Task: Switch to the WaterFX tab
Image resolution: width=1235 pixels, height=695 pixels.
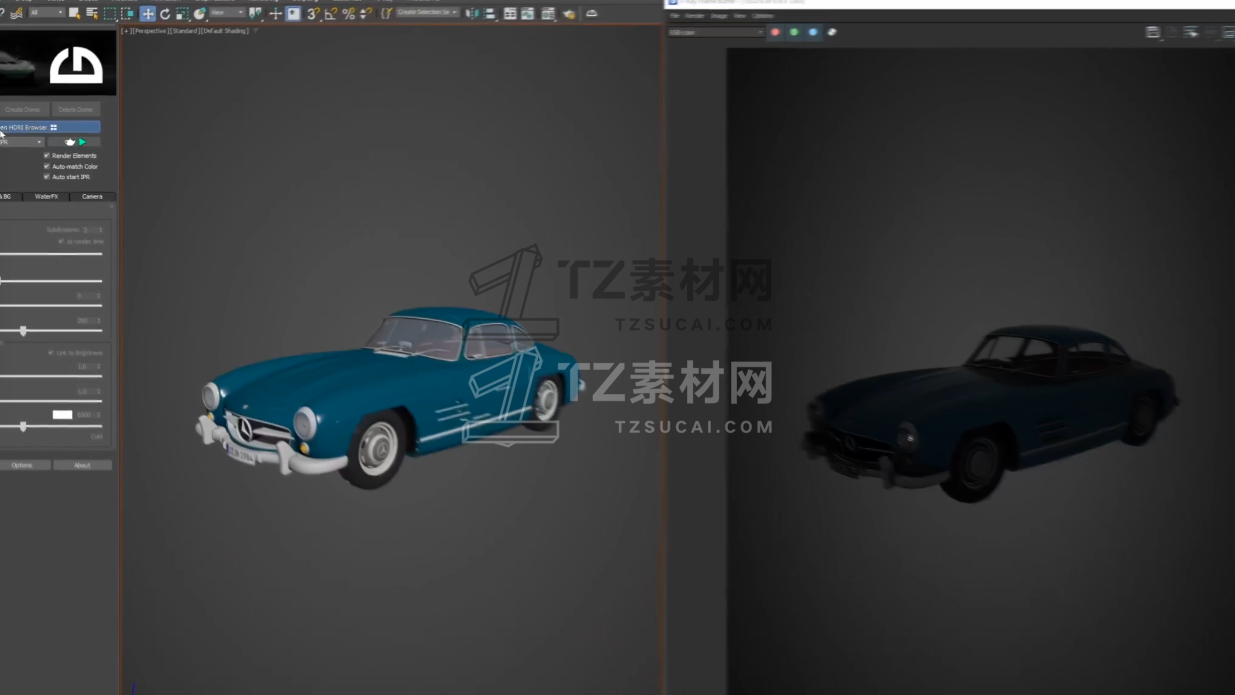Action: click(47, 196)
